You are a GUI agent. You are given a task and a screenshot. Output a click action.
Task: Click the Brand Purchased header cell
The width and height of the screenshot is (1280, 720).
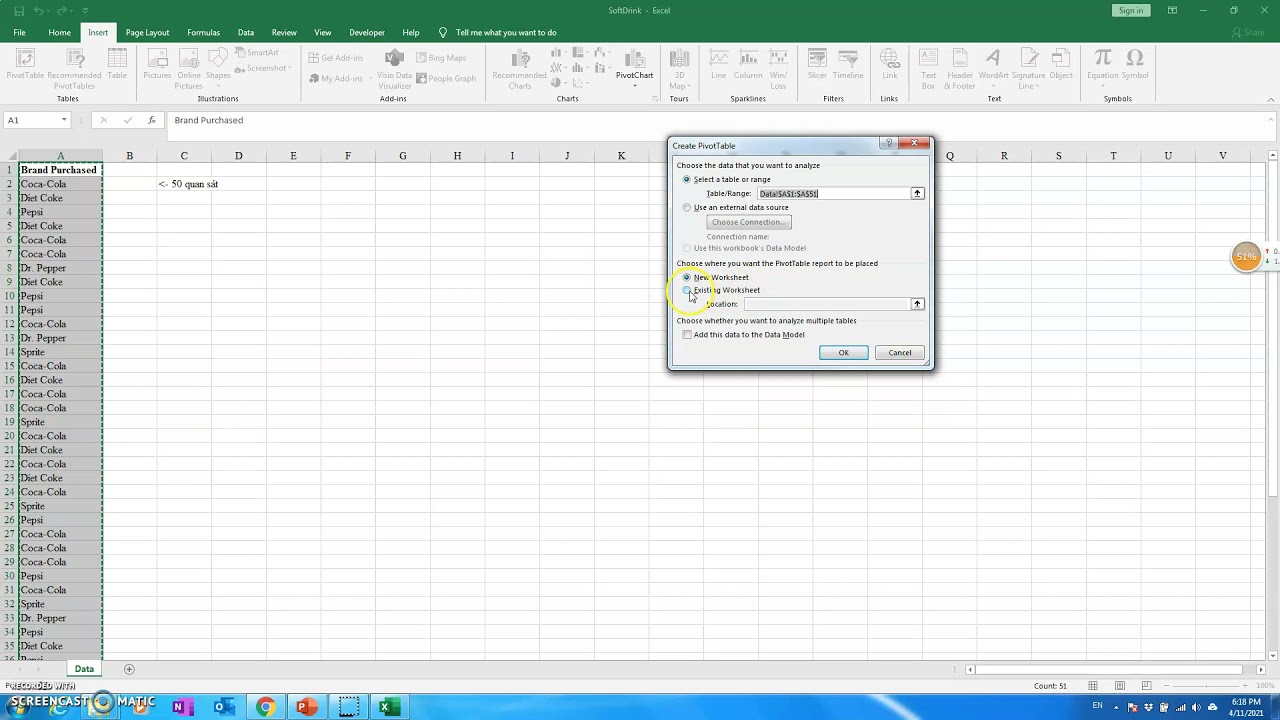[60, 170]
